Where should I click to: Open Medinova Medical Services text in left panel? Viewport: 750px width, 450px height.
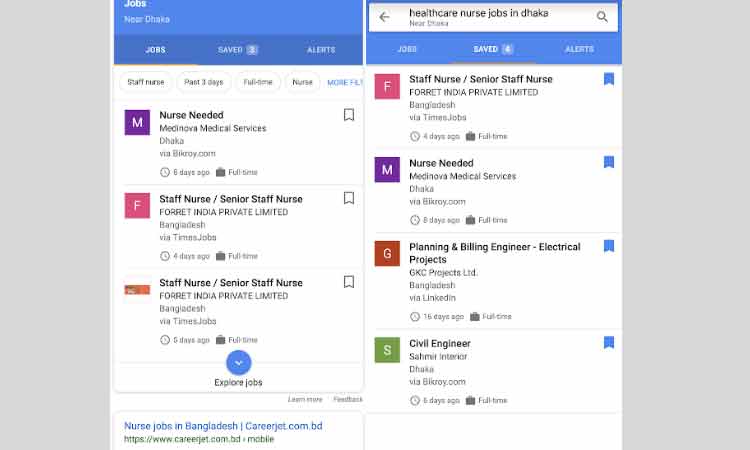[213, 128]
